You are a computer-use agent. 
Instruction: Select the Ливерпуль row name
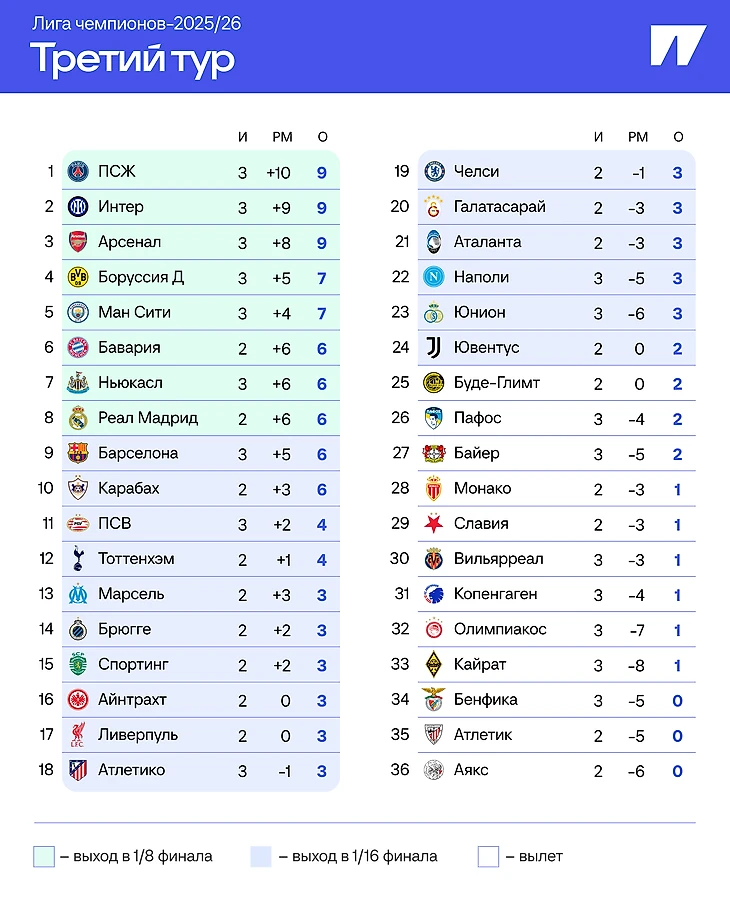click(138, 735)
